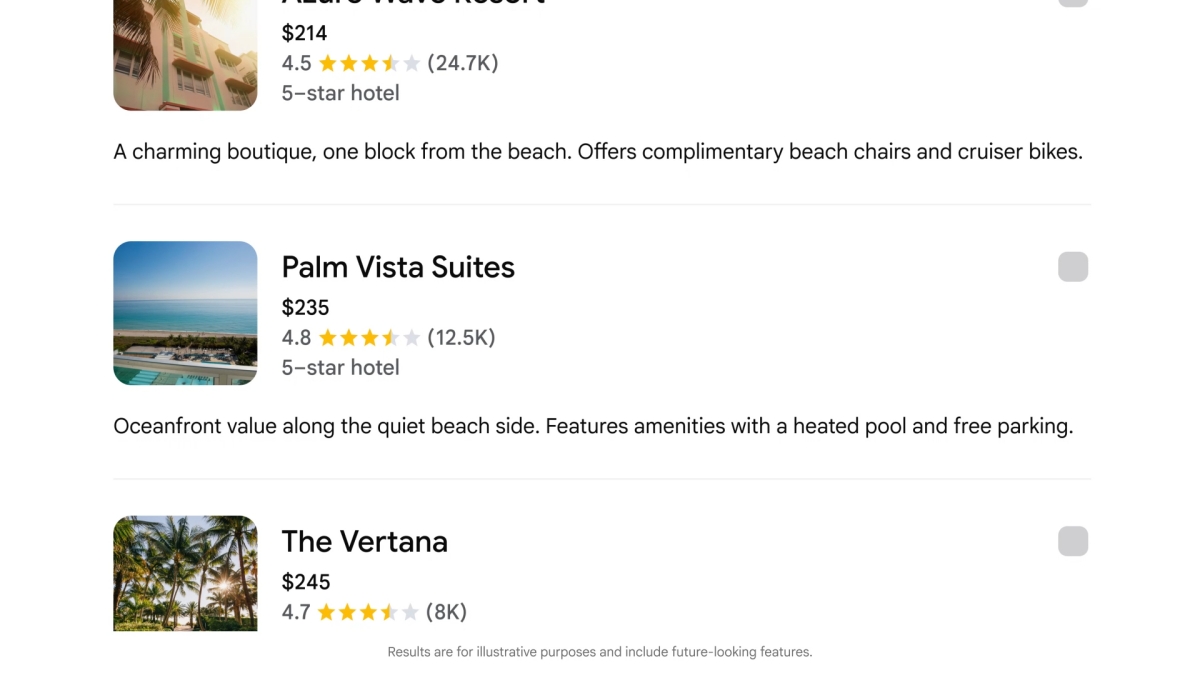Click the 5-star hotel label under Palm Vista Suites

(341, 367)
